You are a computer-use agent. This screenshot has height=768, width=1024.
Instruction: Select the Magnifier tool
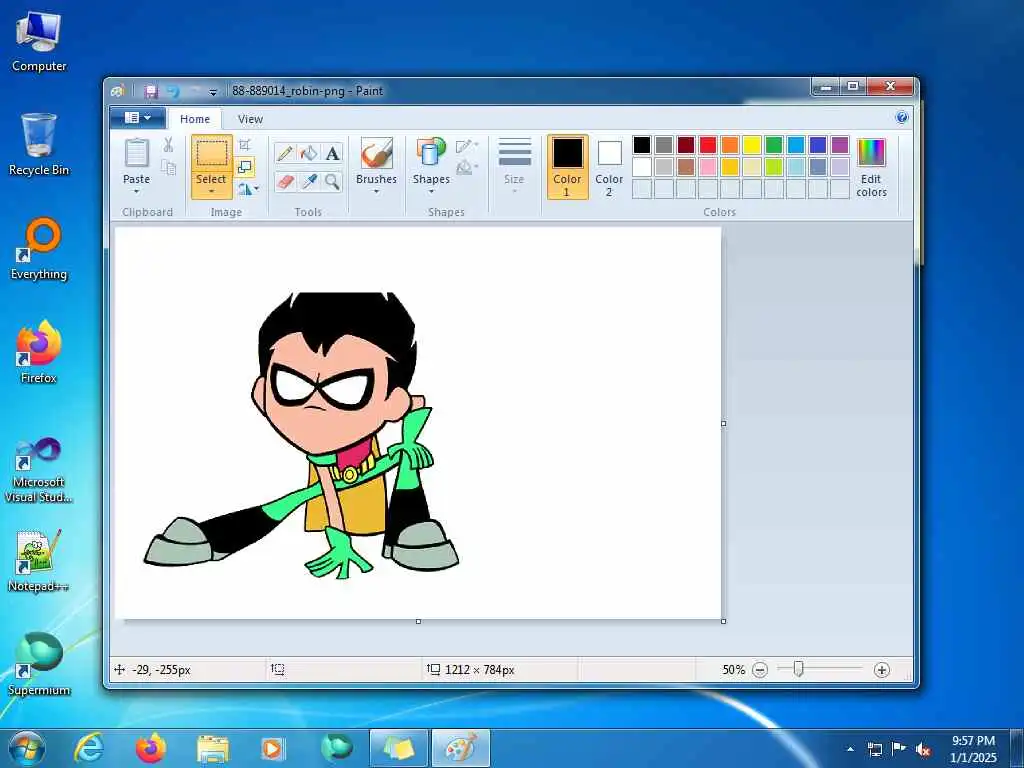(x=332, y=182)
